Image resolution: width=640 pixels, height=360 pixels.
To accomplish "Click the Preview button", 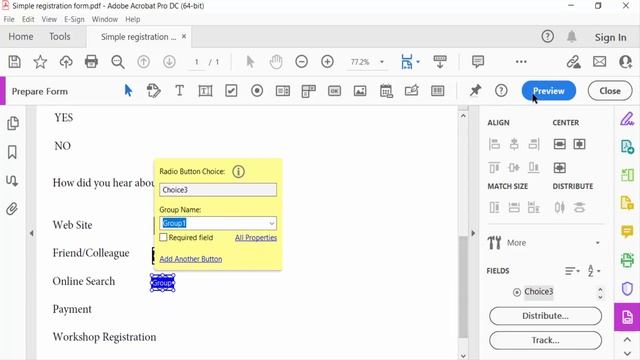I will click(549, 91).
